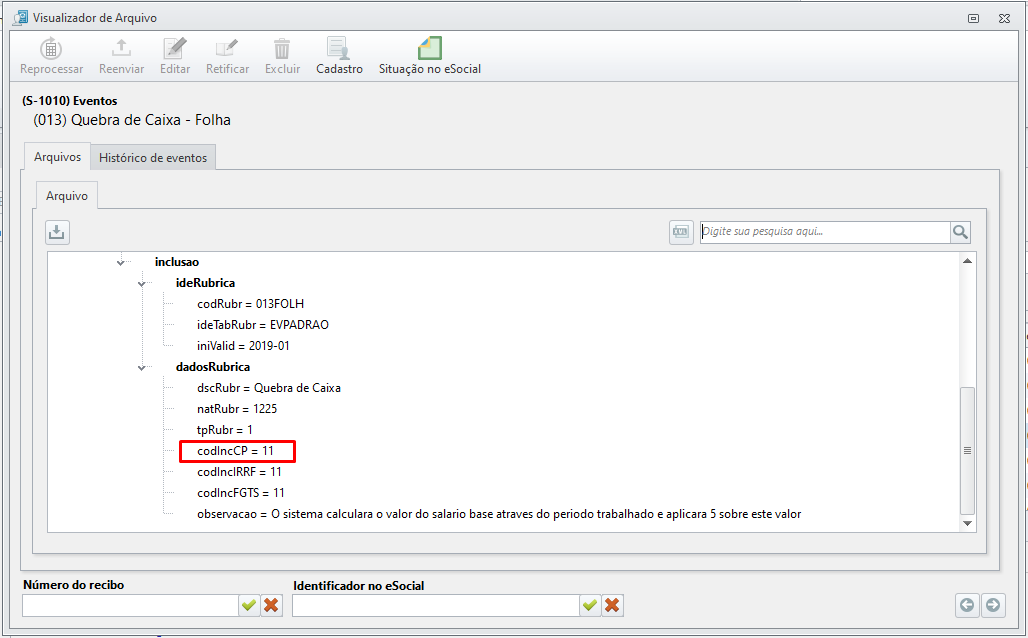
Task: Select row 'tpRubr = 1'
Action: (225, 430)
